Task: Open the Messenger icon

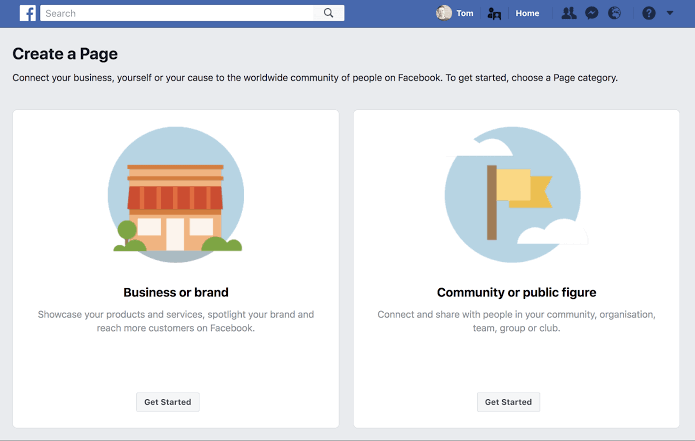Action: tap(591, 13)
